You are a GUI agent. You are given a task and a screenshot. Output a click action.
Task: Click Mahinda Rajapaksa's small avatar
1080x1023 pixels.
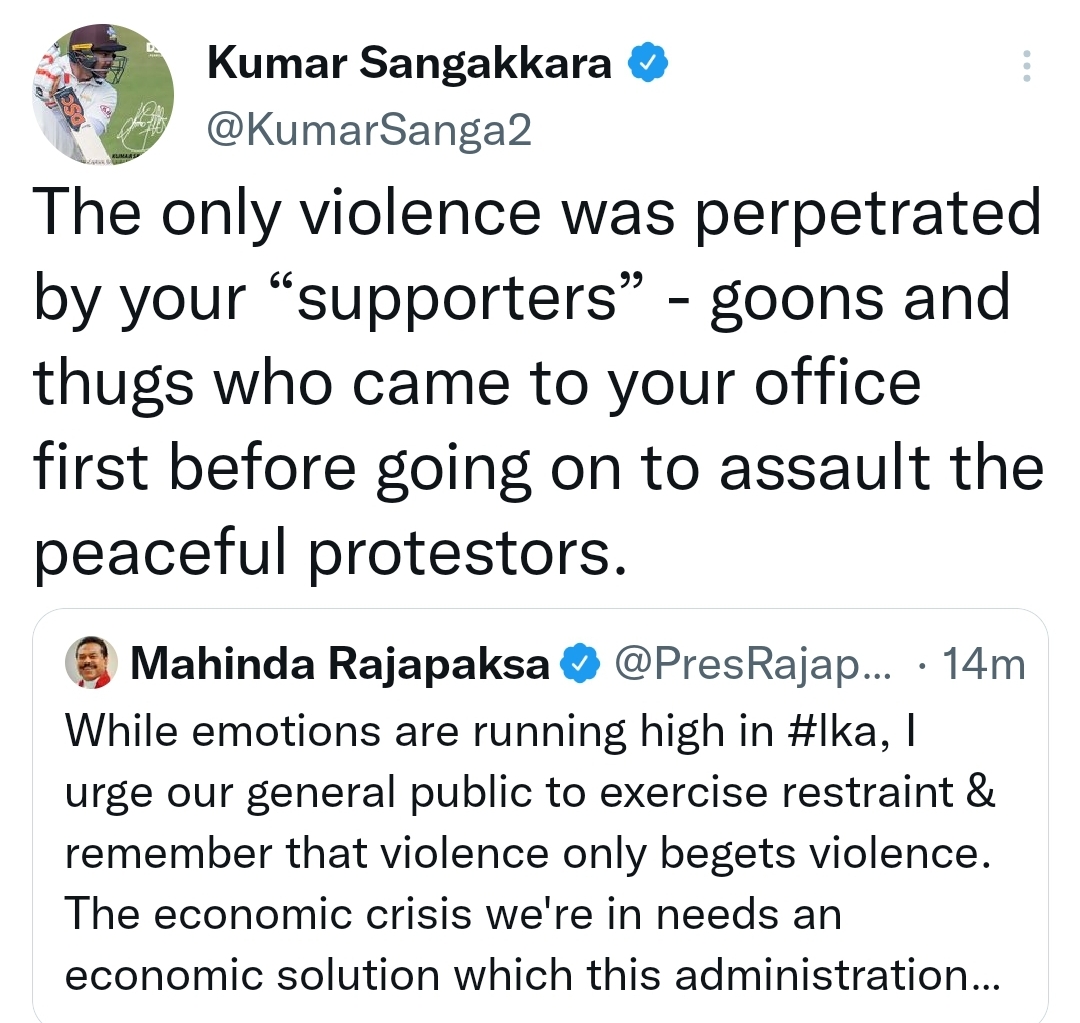(92, 662)
